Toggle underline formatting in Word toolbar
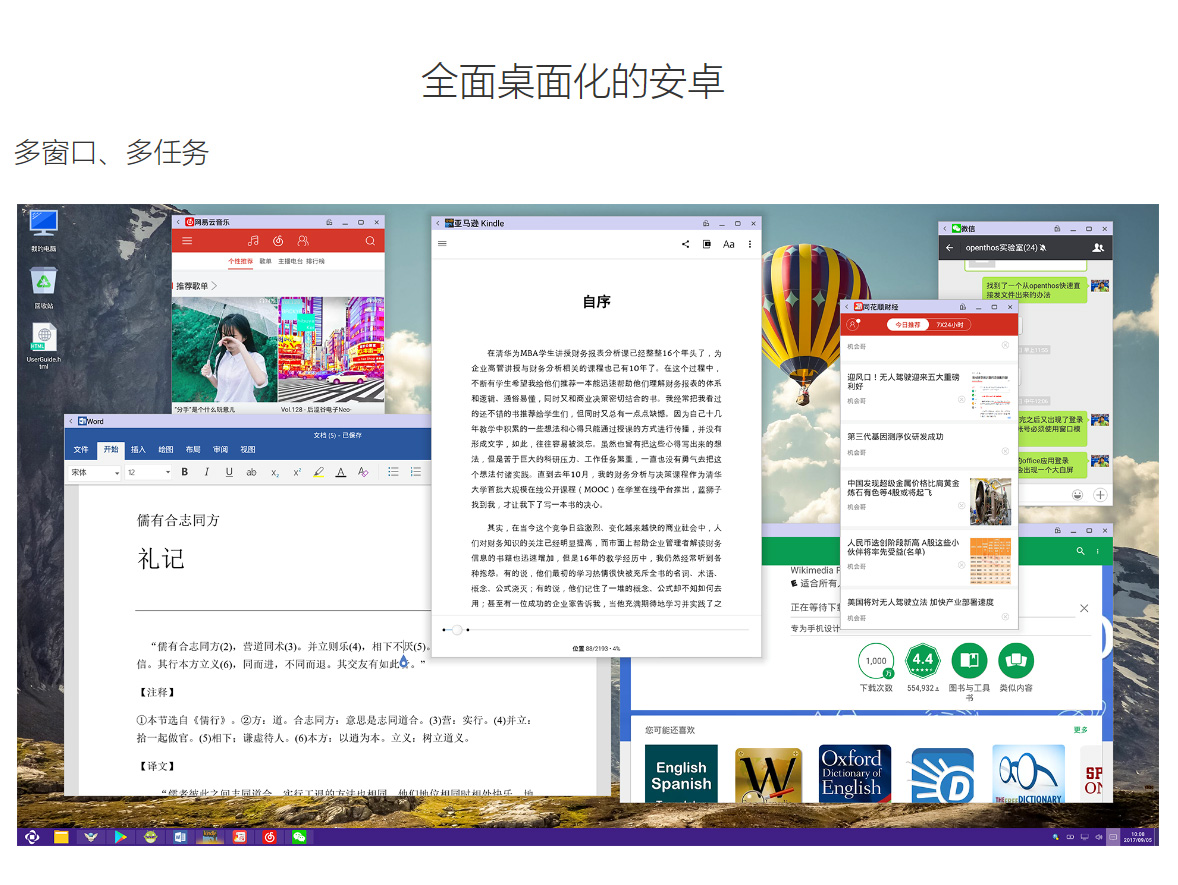This screenshot has width=1178, height=885. pos(229,472)
